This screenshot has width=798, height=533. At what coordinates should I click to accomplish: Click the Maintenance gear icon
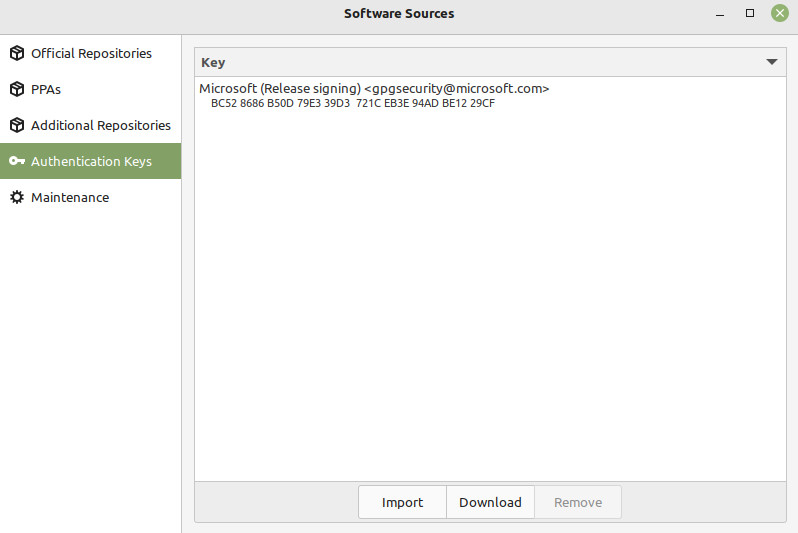click(17, 197)
